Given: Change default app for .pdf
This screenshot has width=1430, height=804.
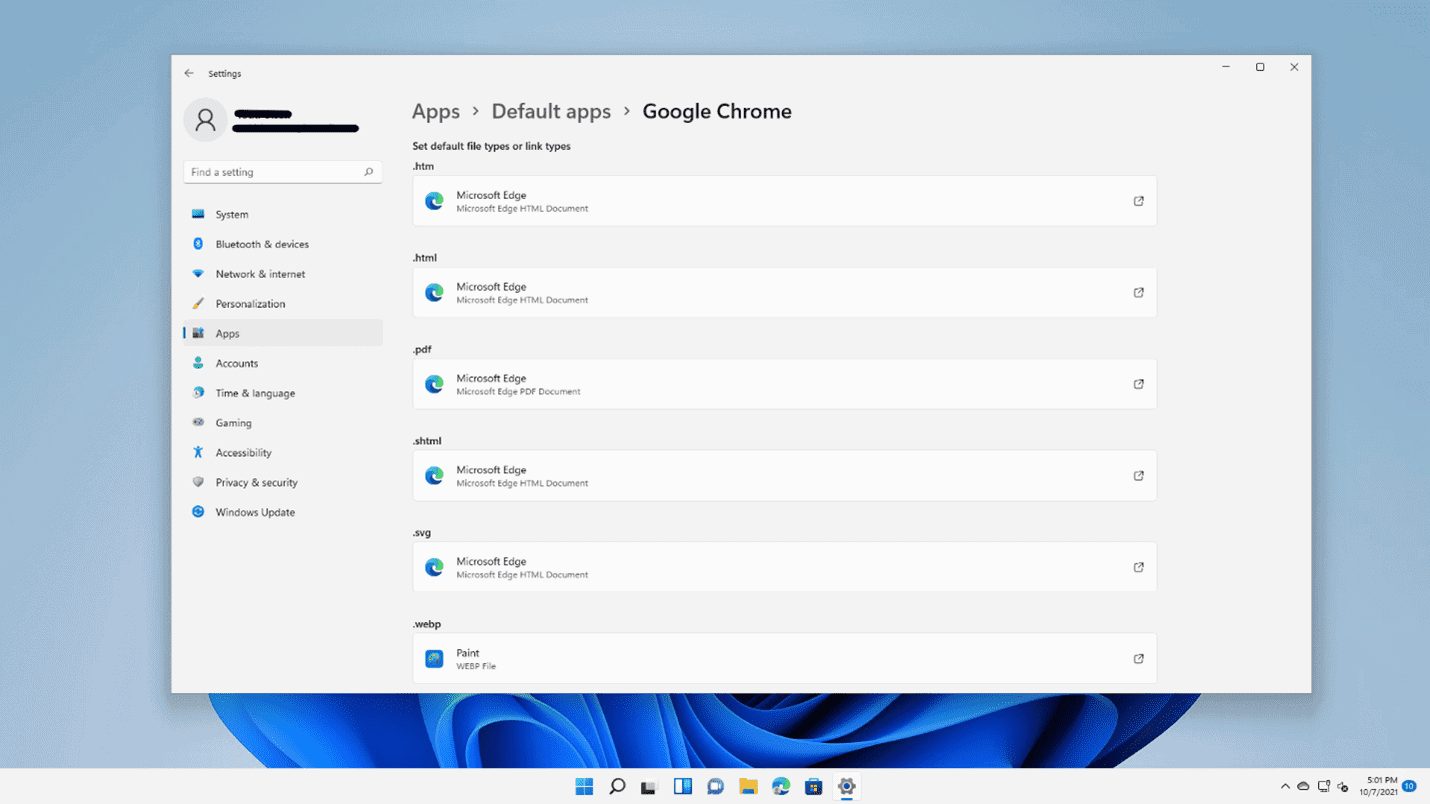Looking at the screenshot, I should point(785,384).
